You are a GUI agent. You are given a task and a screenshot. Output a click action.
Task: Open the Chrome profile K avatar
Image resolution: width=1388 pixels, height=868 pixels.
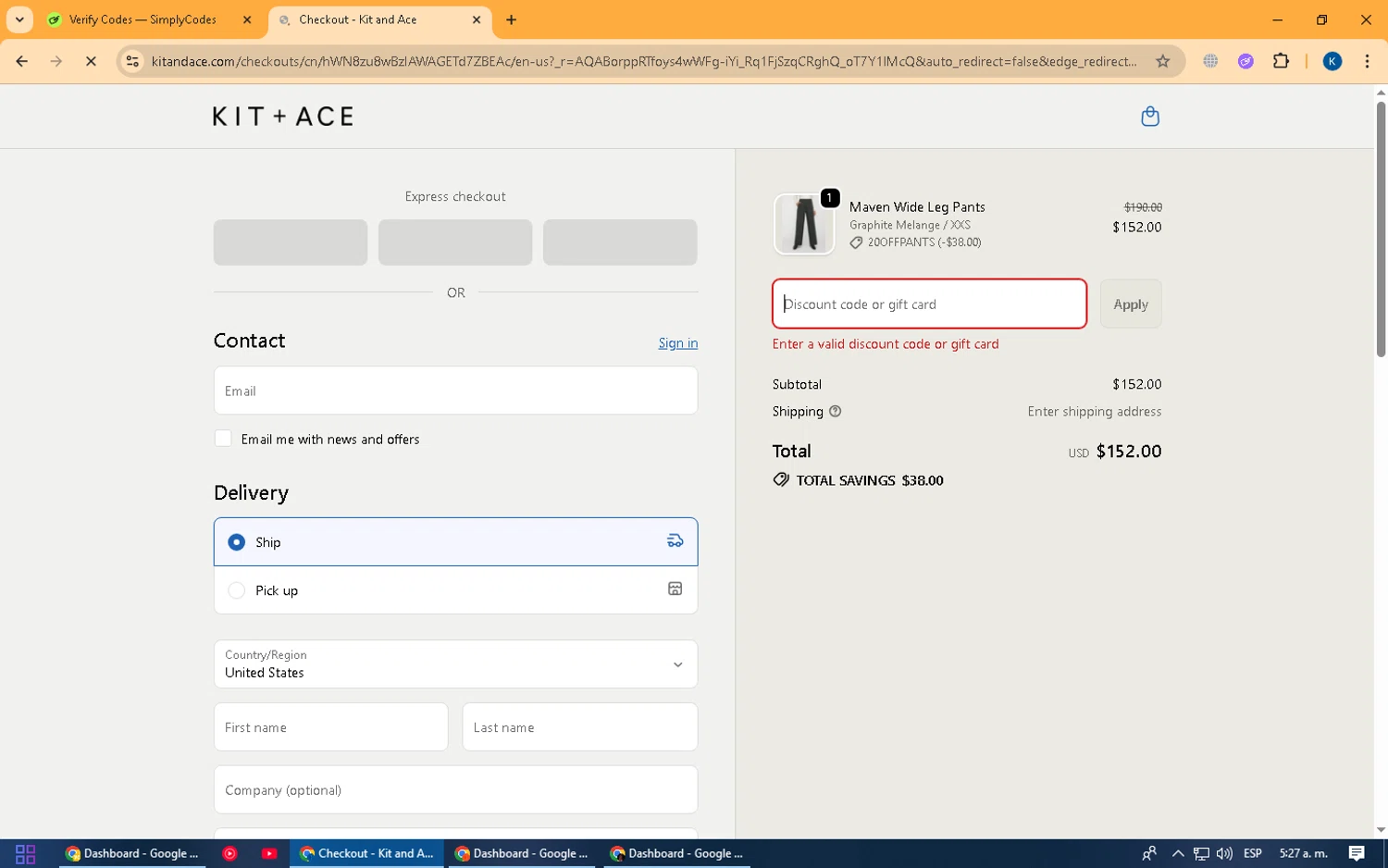point(1332,61)
